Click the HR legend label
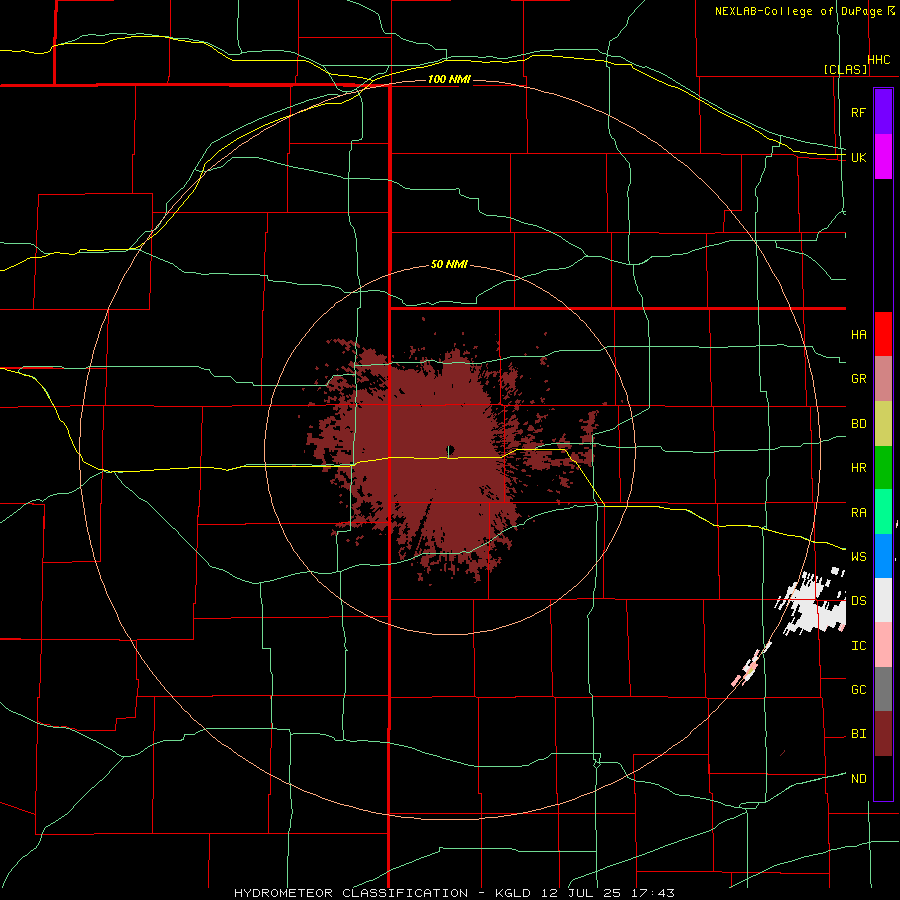Viewport: 900px width, 900px height. click(859, 468)
